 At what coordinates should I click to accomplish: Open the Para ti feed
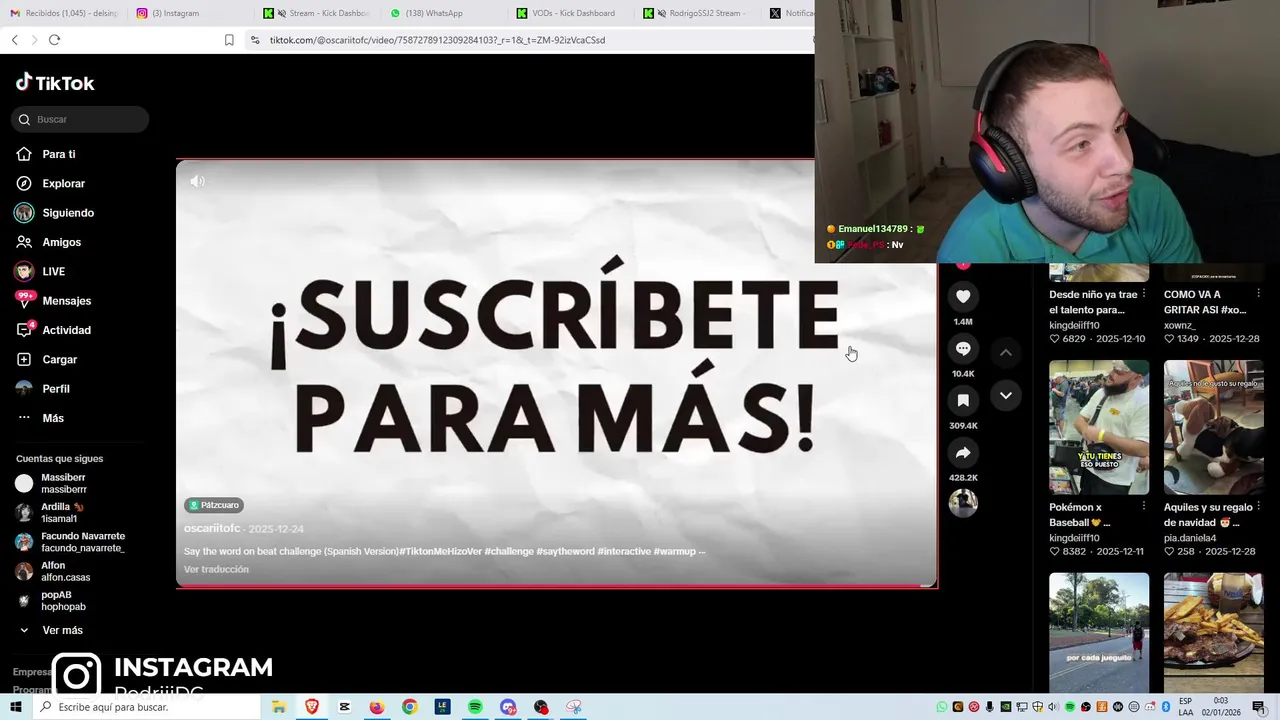point(46,154)
